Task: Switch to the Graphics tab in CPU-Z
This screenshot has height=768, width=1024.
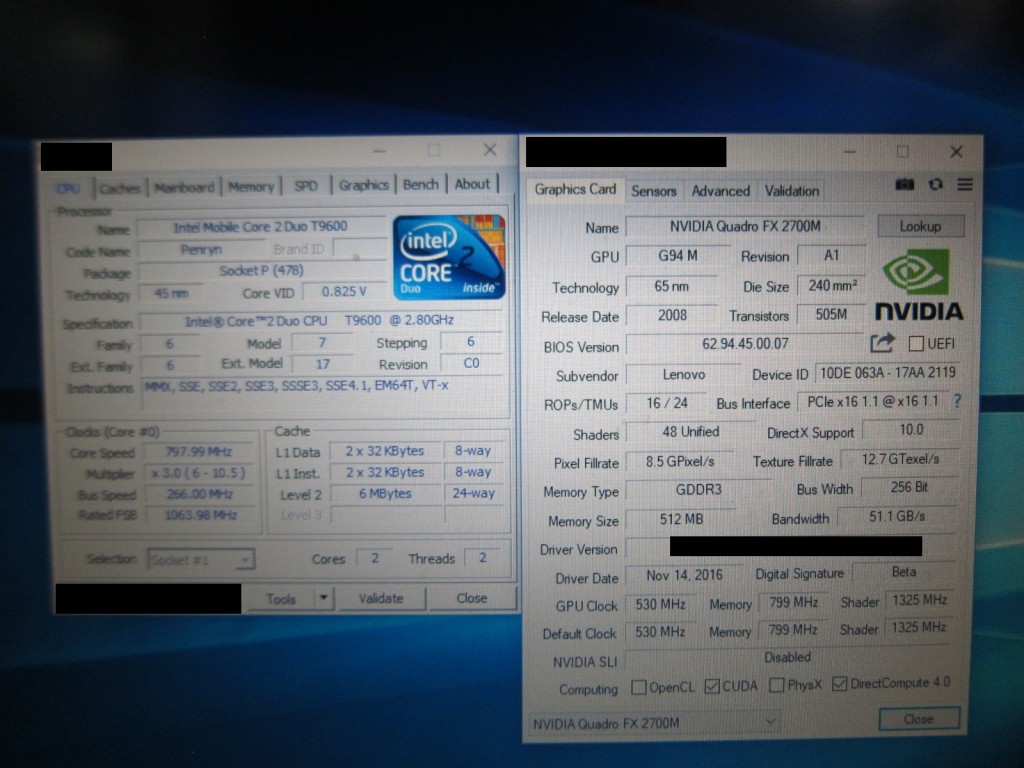Action: coord(364,185)
